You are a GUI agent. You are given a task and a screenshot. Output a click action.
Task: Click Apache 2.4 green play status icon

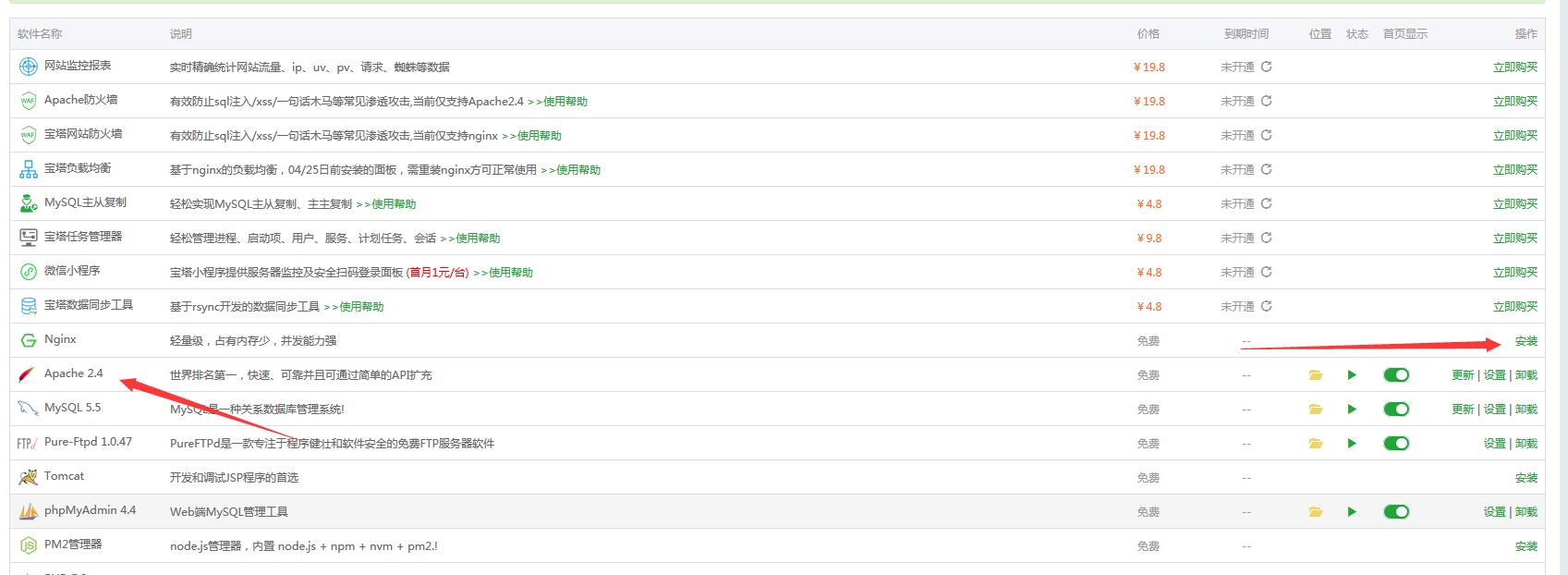coord(1352,375)
